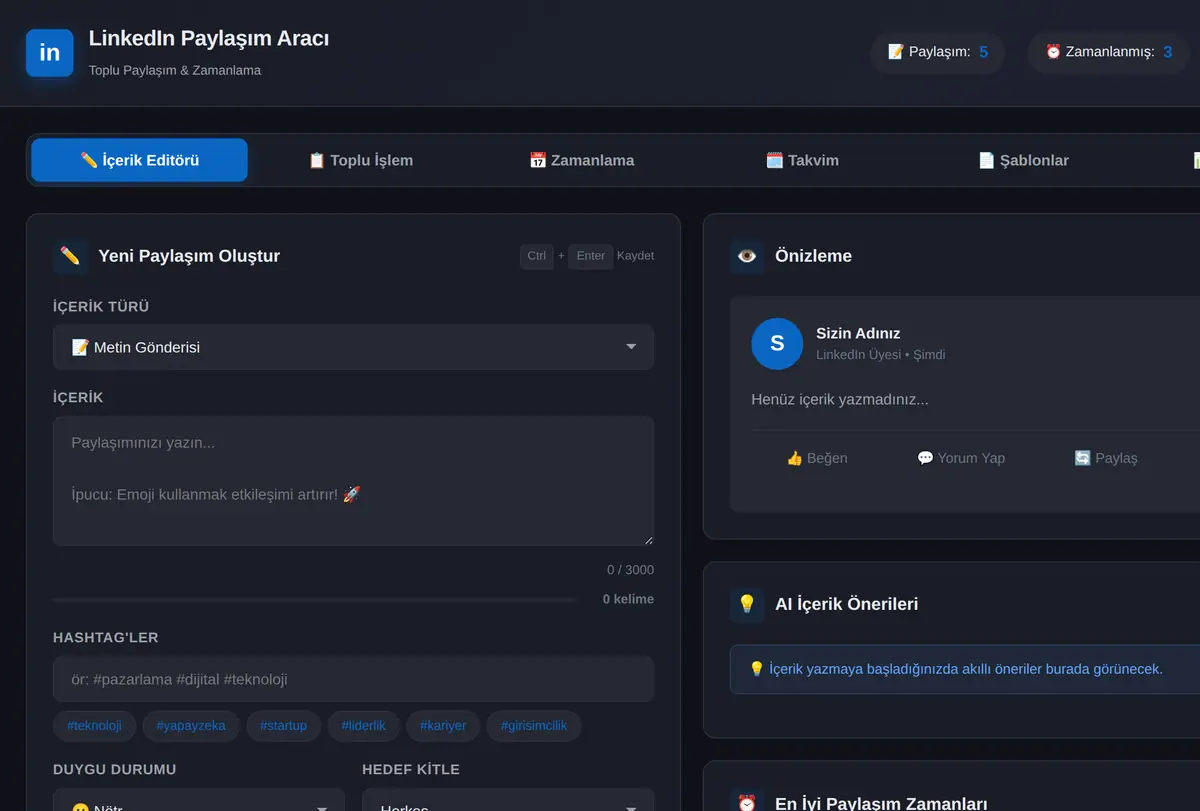This screenshot has width=1200, height=811.
Task: Click the Zamanlanmış count badge
Action: (1109, 52)
